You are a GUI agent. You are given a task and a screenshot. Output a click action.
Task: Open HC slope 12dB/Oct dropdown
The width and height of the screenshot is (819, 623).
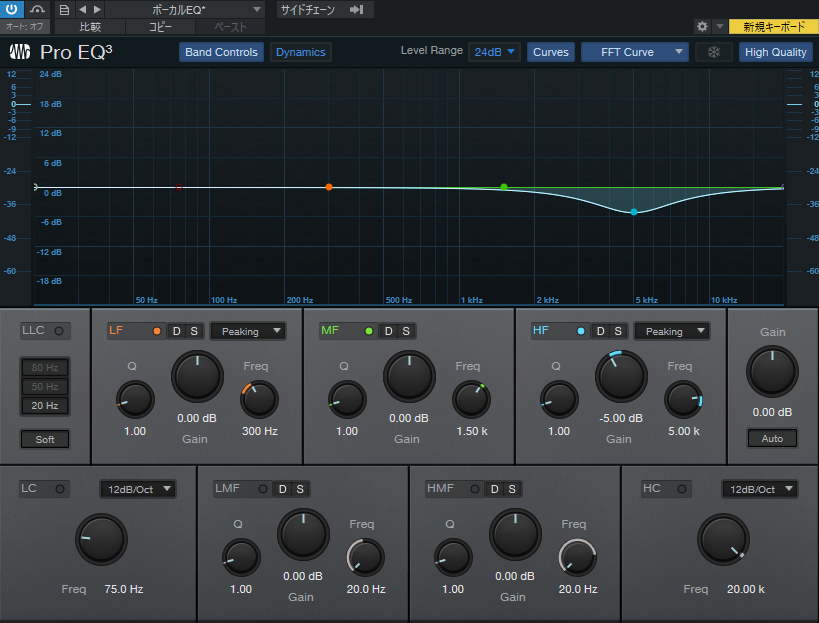tap(759, 489)
